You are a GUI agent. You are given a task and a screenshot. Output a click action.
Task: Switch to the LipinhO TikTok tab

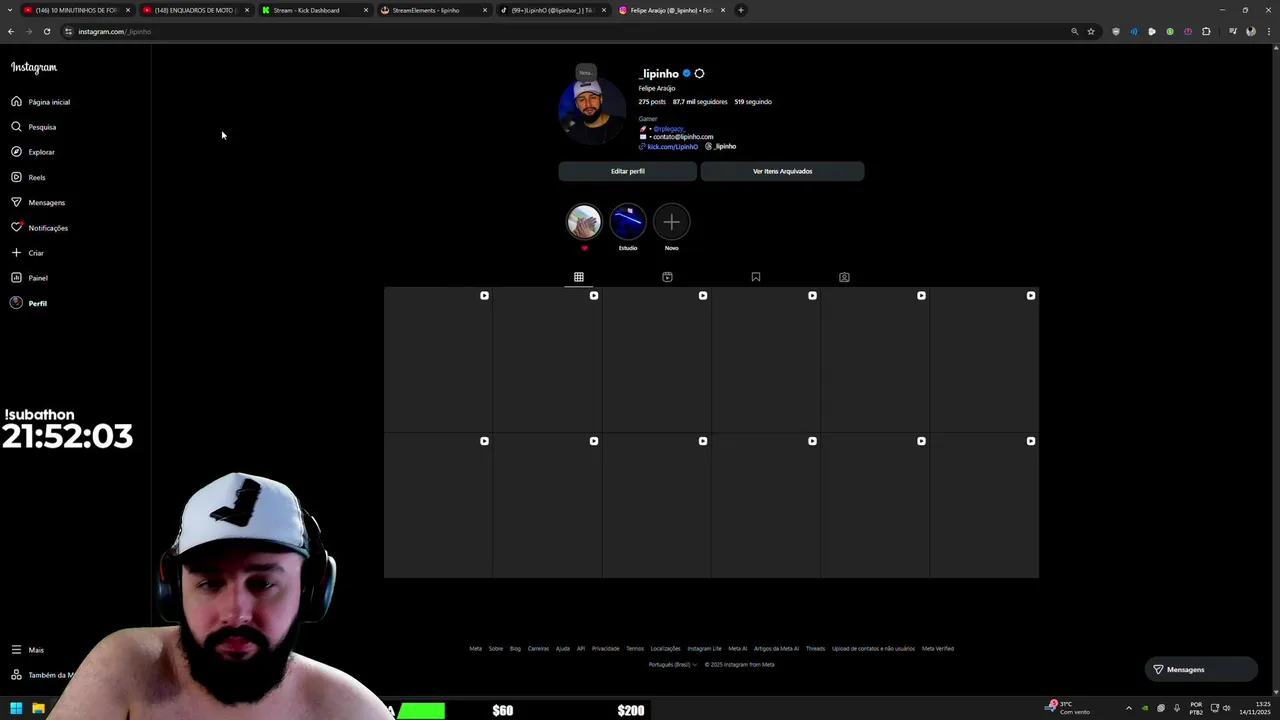[552, 10]
